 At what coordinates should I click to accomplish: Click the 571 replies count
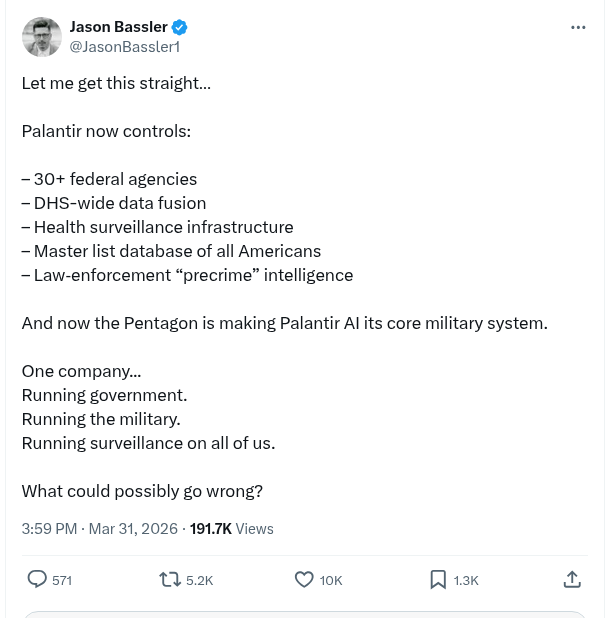pos(62,580)
